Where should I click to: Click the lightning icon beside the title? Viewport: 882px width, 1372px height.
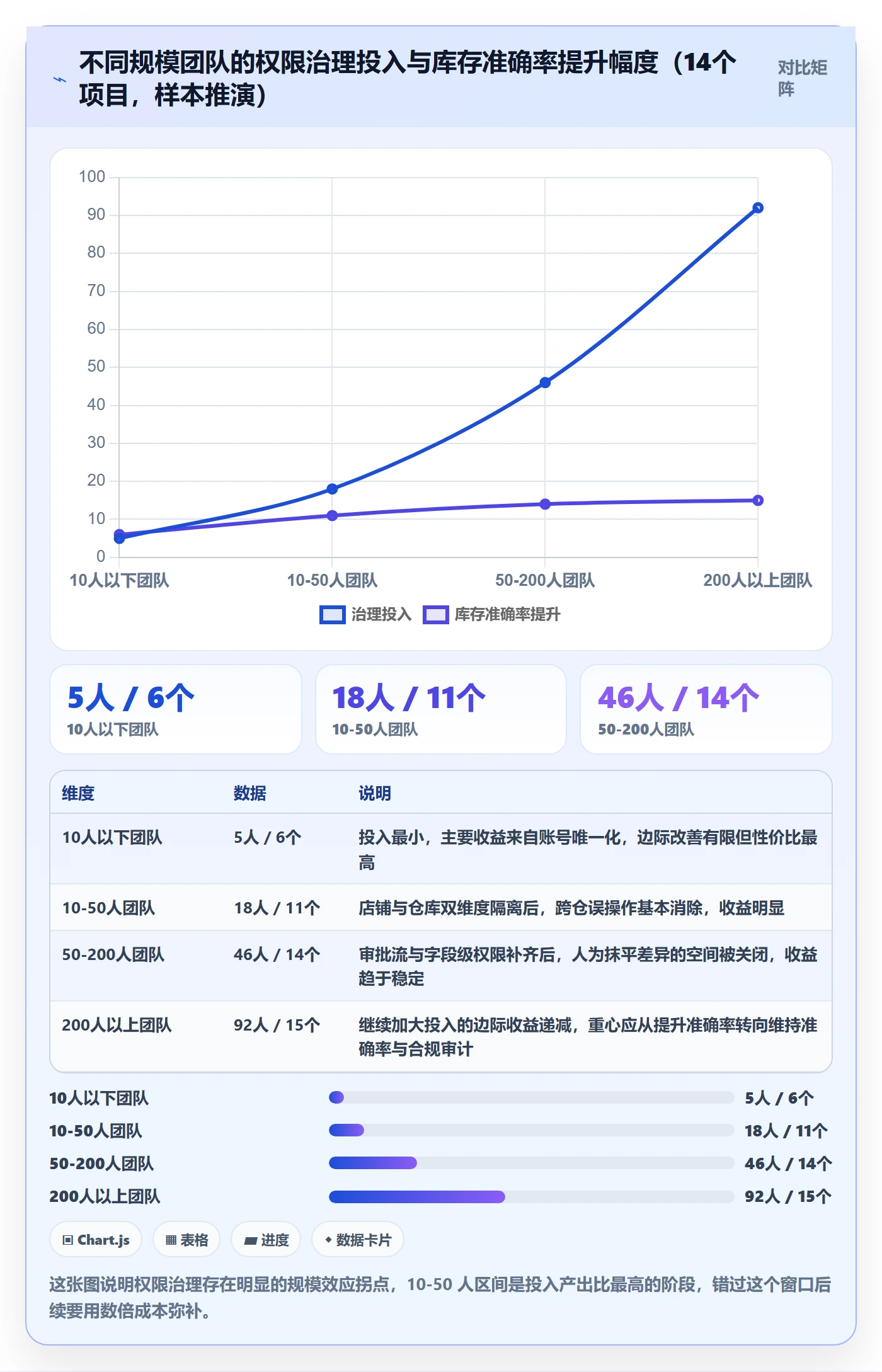[60, 79]
